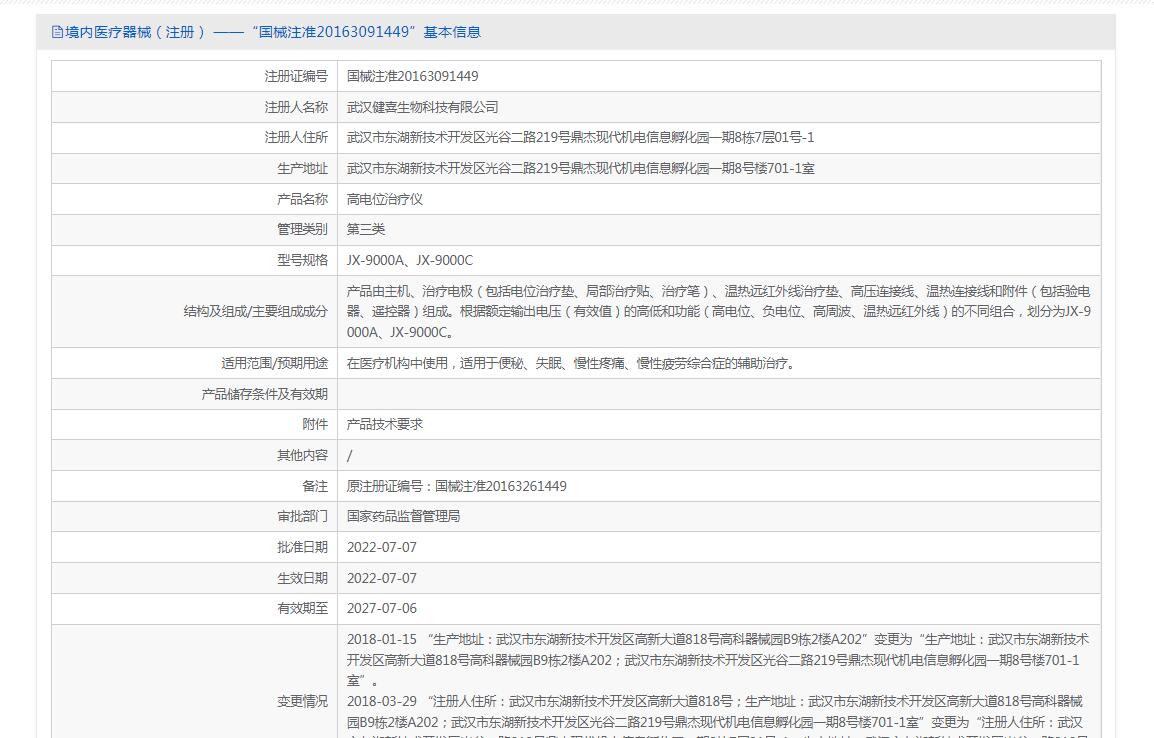Click the structure and composition description text
The width and height of the screenshot is (1154, 738).
coord(718,311)
